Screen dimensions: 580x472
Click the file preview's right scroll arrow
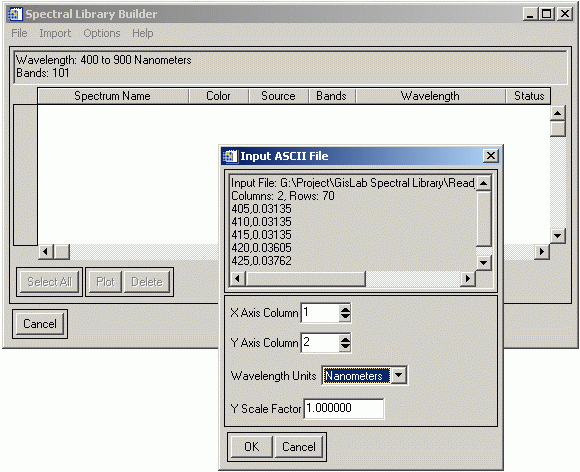pyautogui.click(x=468, y=279)
